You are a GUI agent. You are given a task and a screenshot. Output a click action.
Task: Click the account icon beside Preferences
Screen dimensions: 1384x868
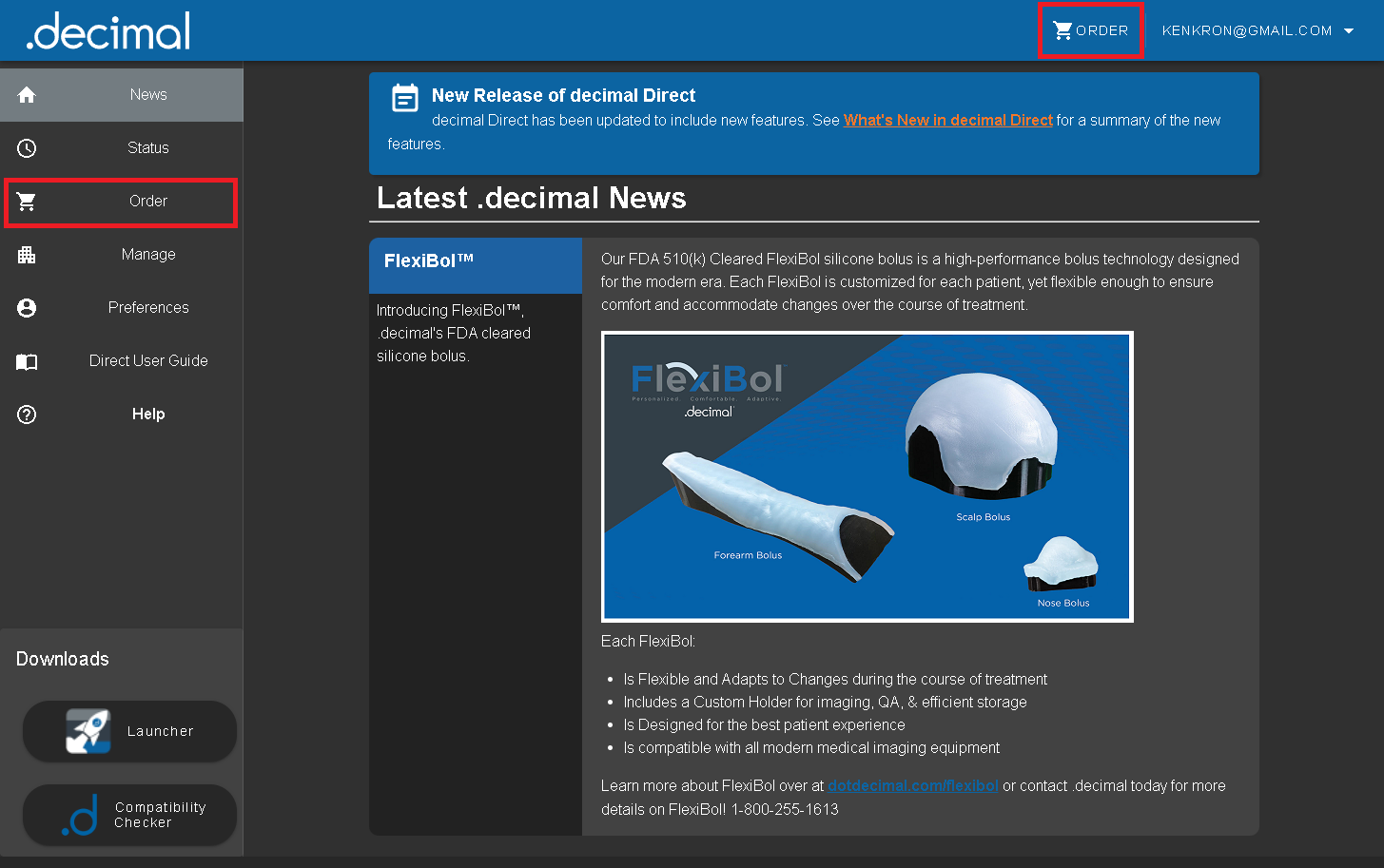coord(27,308)
